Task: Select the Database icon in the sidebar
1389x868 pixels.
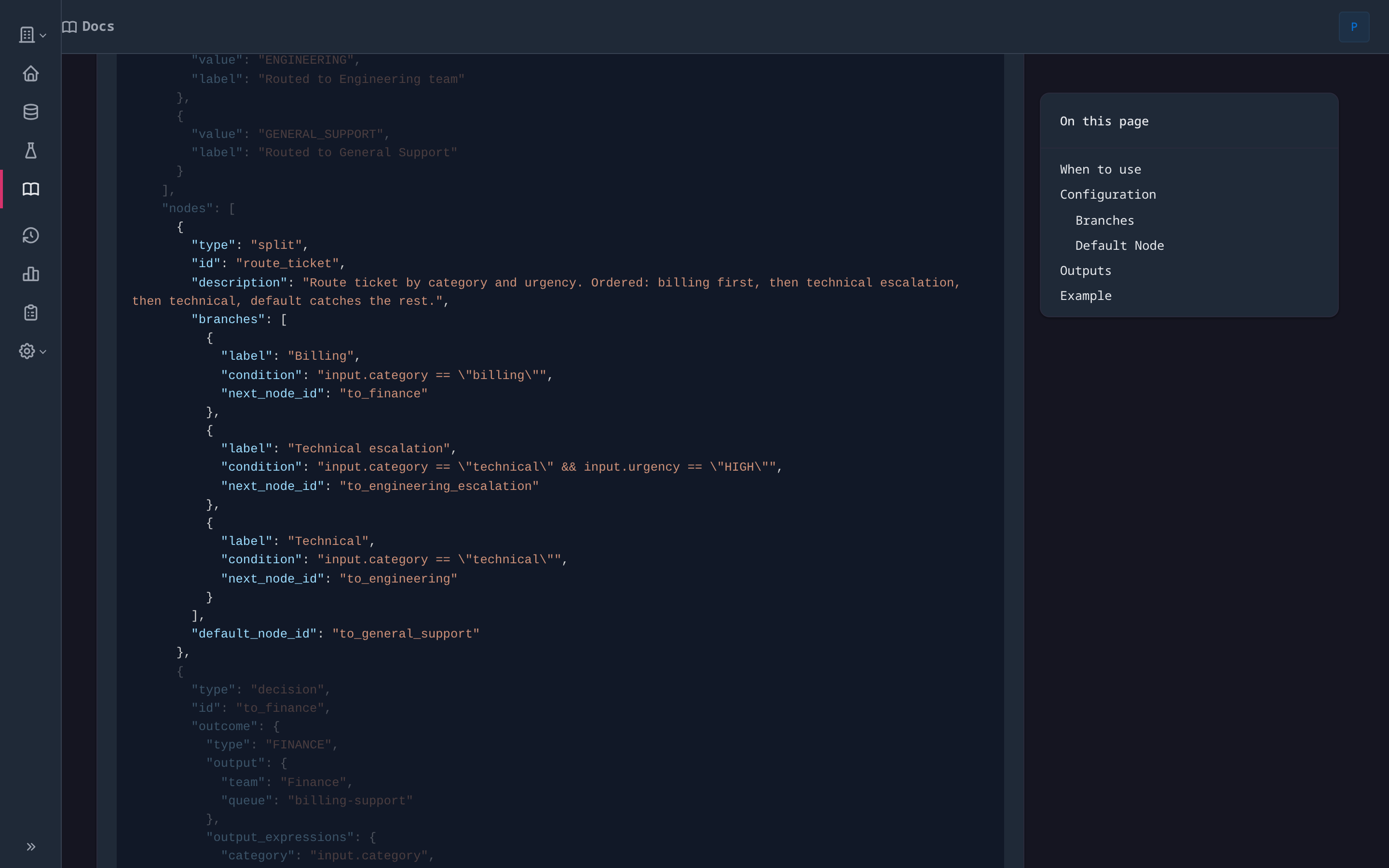Action: 31,112
